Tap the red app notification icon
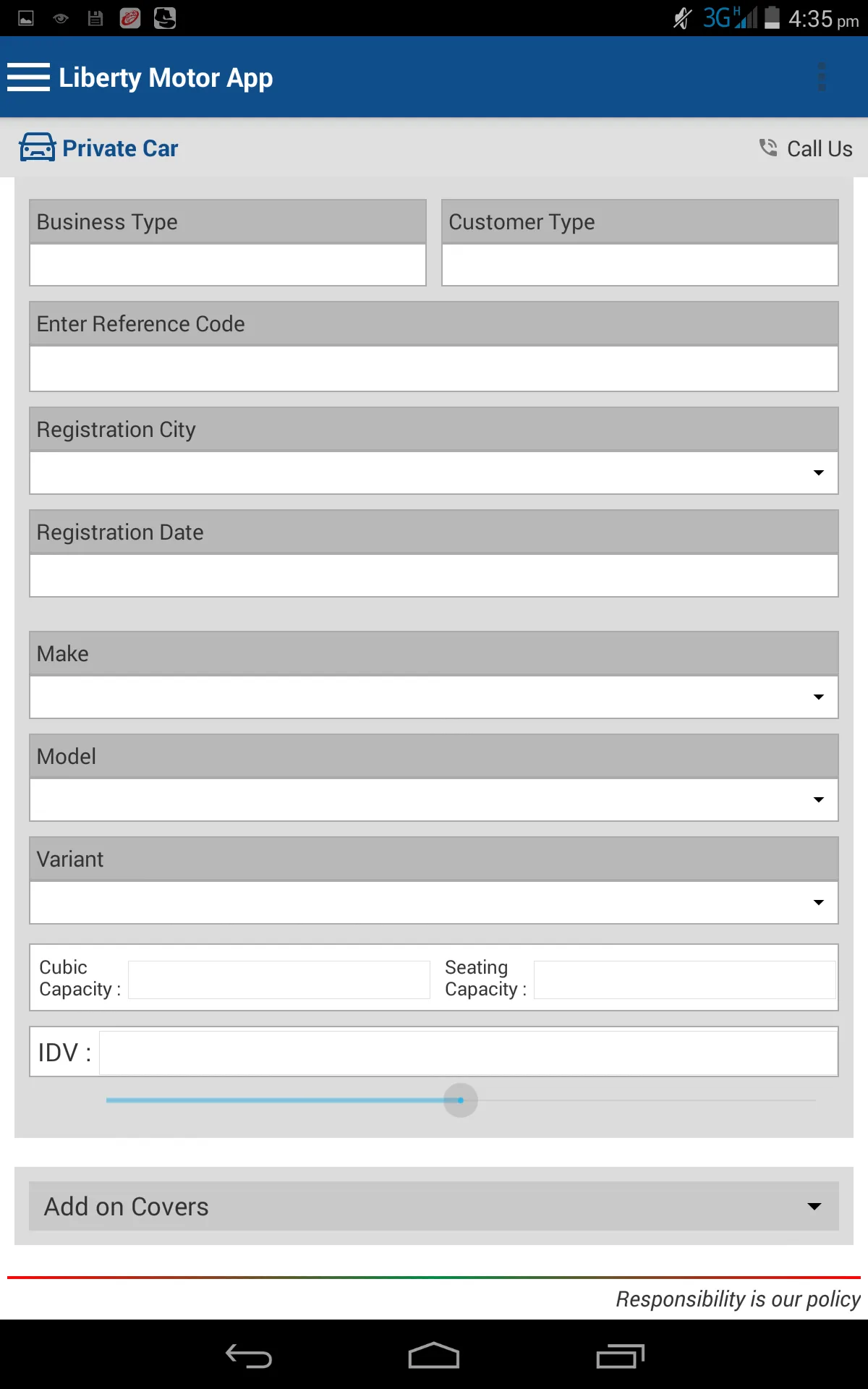Image resolution: width=868 pixels, height=1389 pixels. pos(130,18)
